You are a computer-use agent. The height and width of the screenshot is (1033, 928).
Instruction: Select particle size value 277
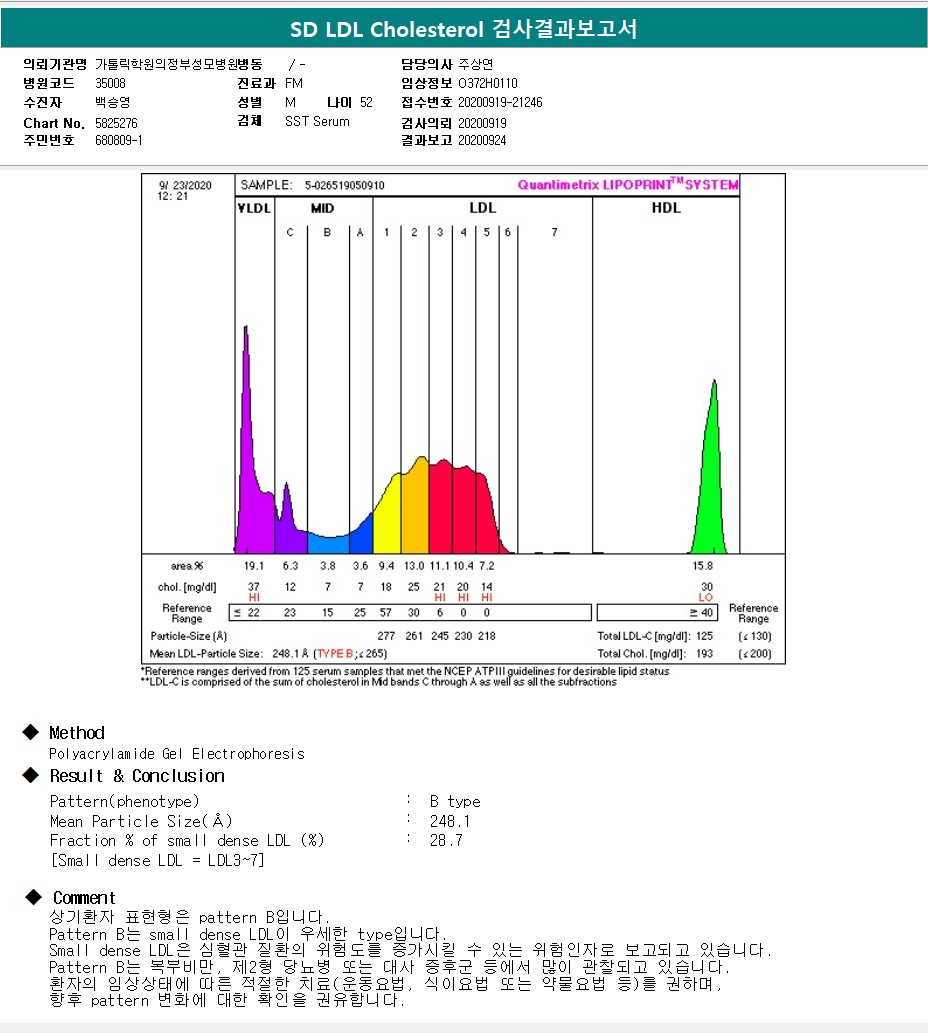tap(386, 636)
